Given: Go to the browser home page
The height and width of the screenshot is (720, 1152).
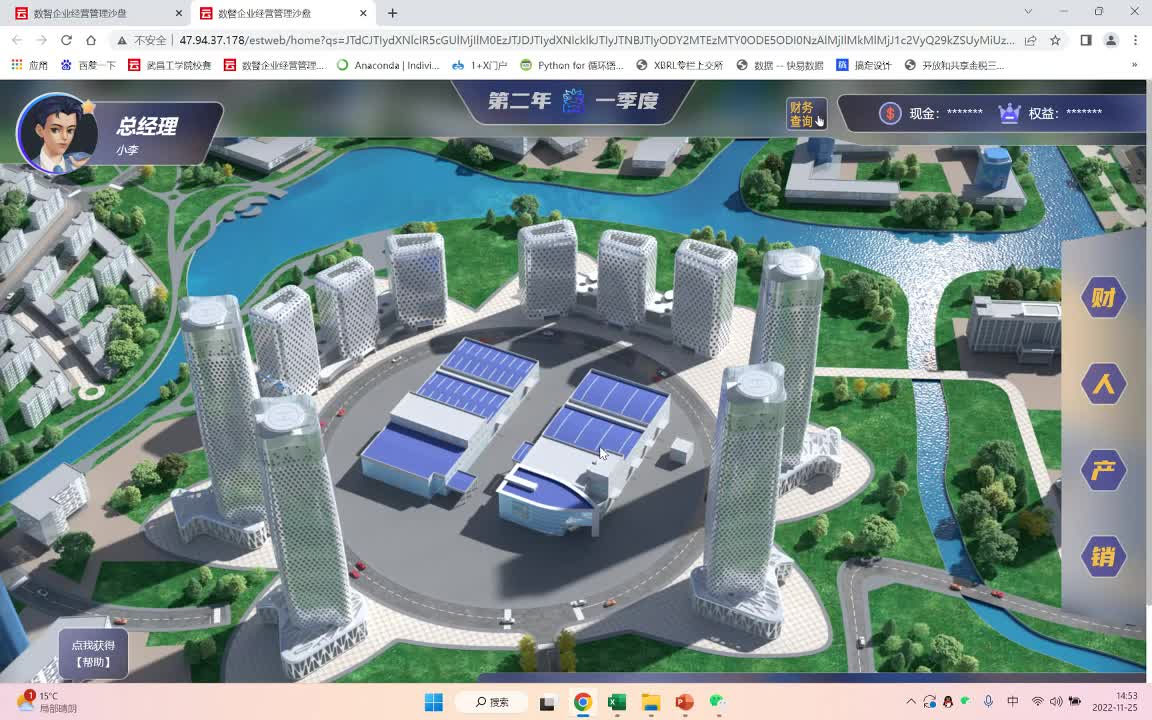Looking at the screenshot, I should pyautogui.click(x=91, y=40).
